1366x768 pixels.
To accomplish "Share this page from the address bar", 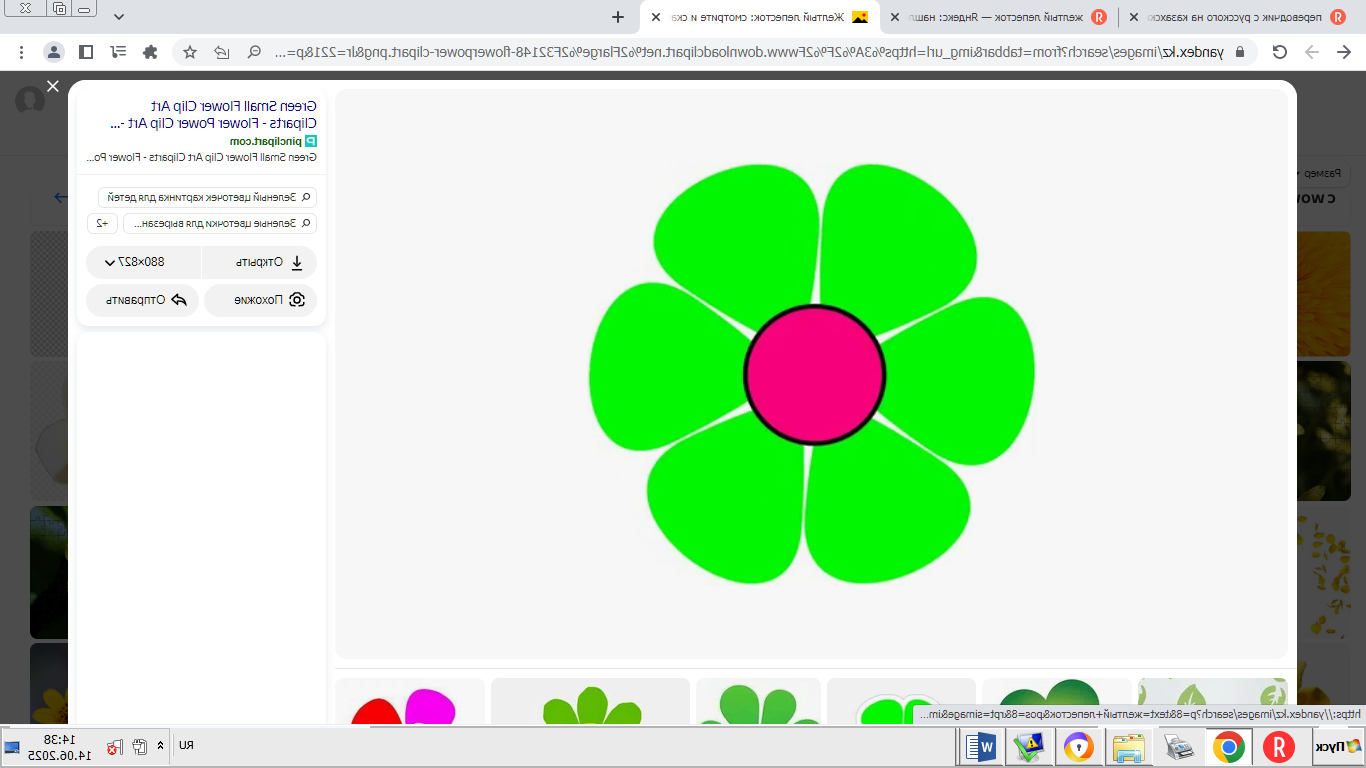I will click(x=222, y=52).
